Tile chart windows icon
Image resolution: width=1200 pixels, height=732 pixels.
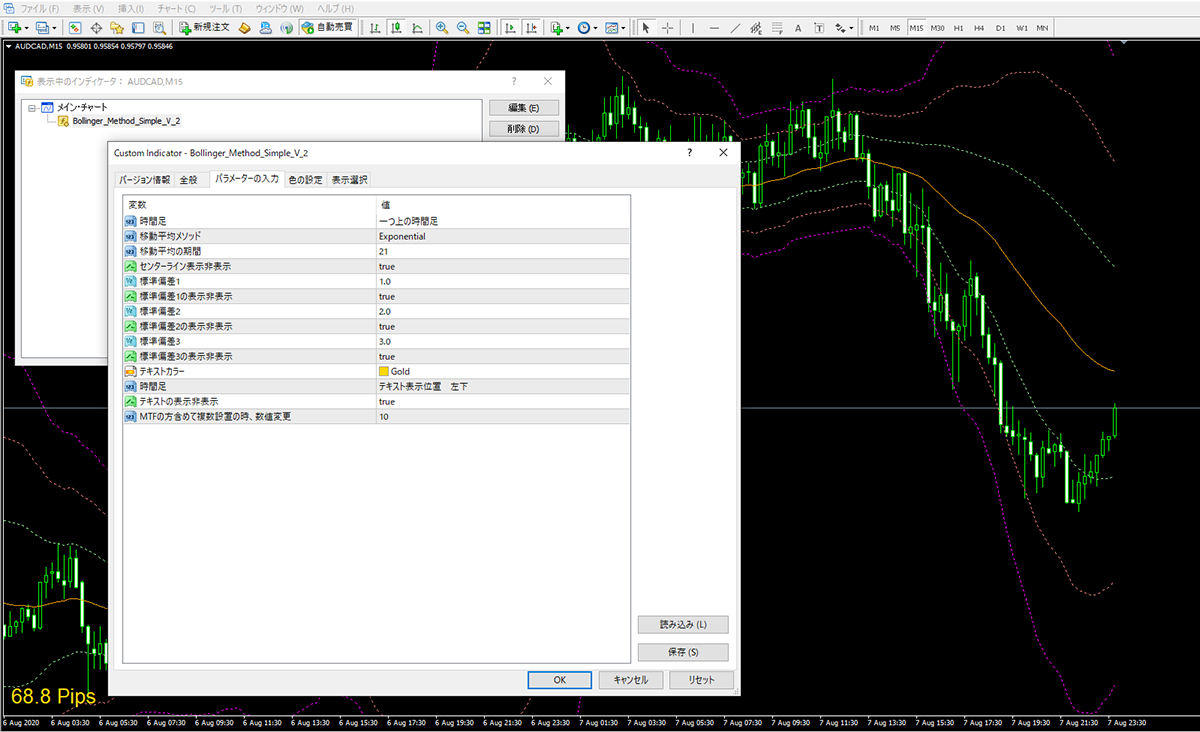tap(484, 27)
